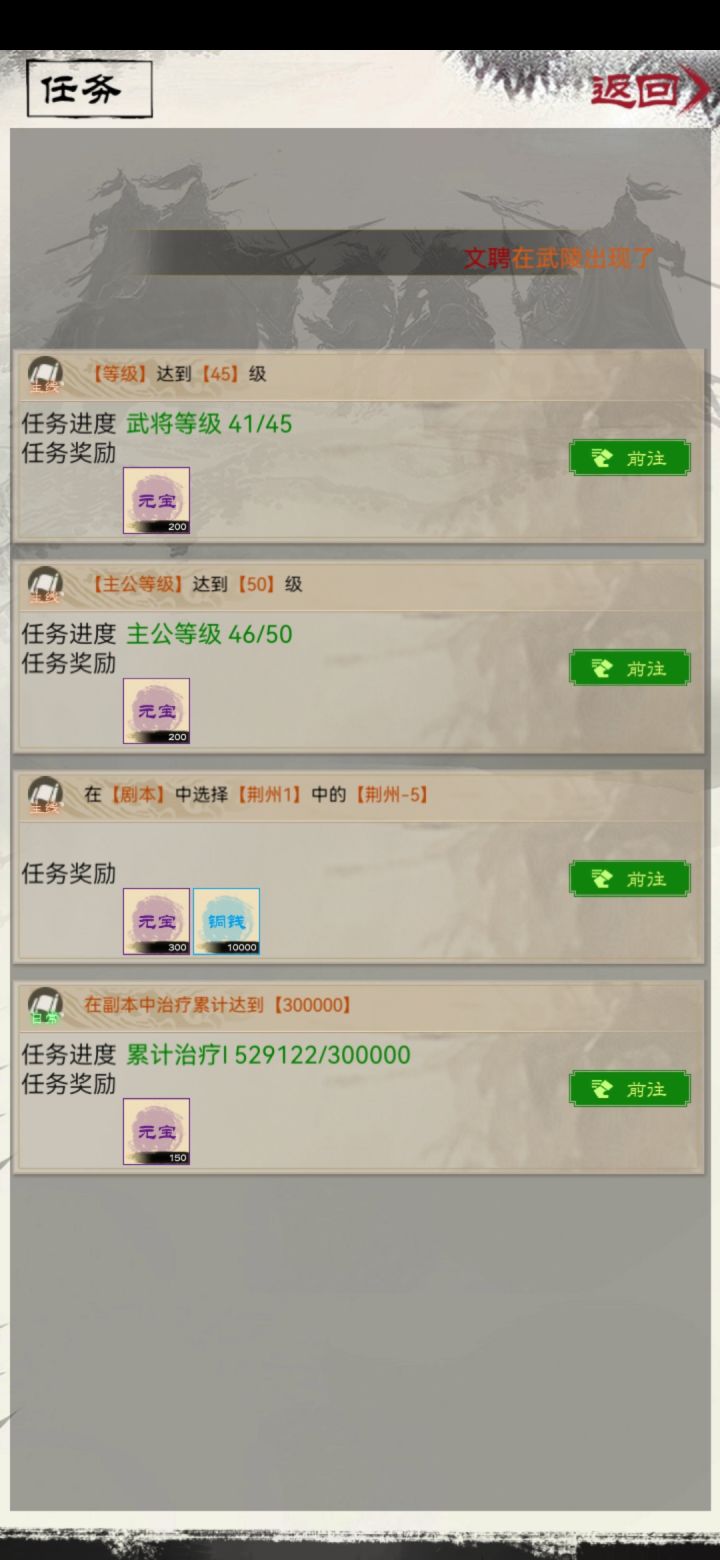Select the 元宝 150 reward icon
This screenshot has height=1560, width=720.
pyautogui.click(x=156, y=1132)
